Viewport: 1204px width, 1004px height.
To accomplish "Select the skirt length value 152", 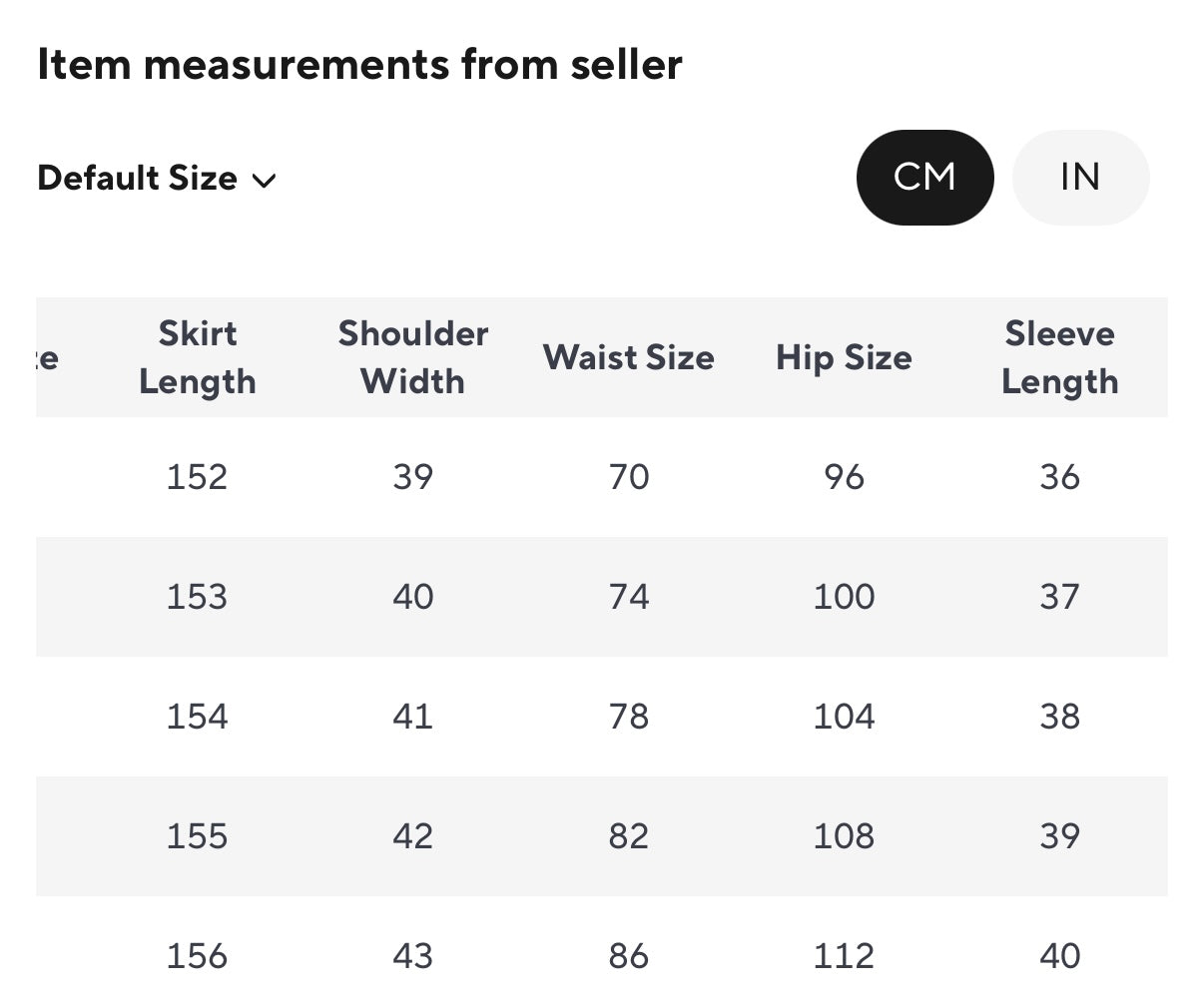I will 197,477.
